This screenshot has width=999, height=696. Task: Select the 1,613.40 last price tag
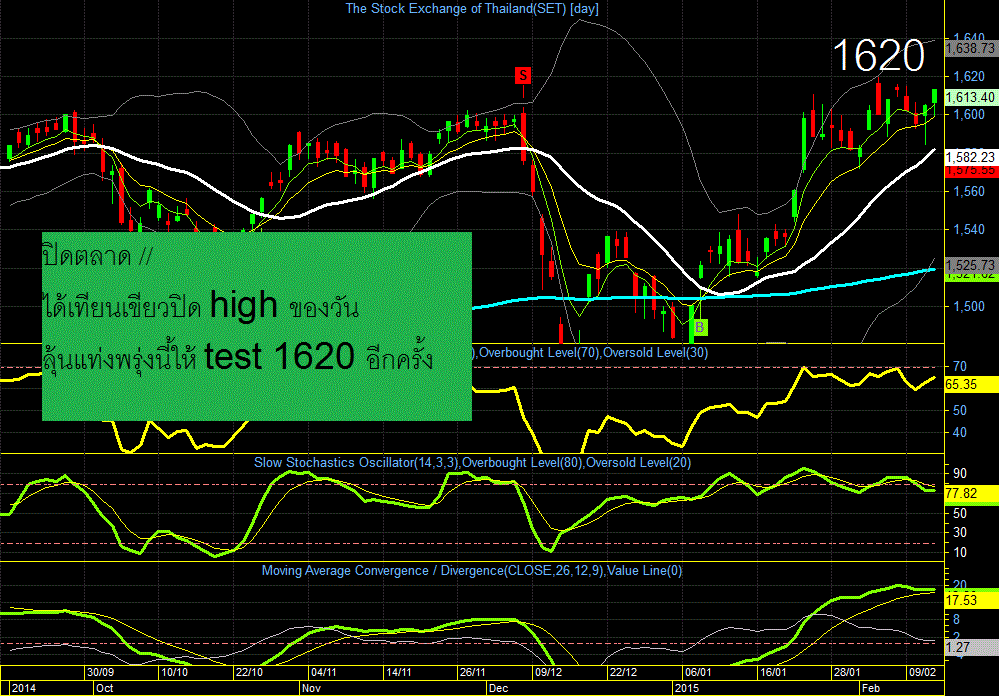tap(970, 98)
